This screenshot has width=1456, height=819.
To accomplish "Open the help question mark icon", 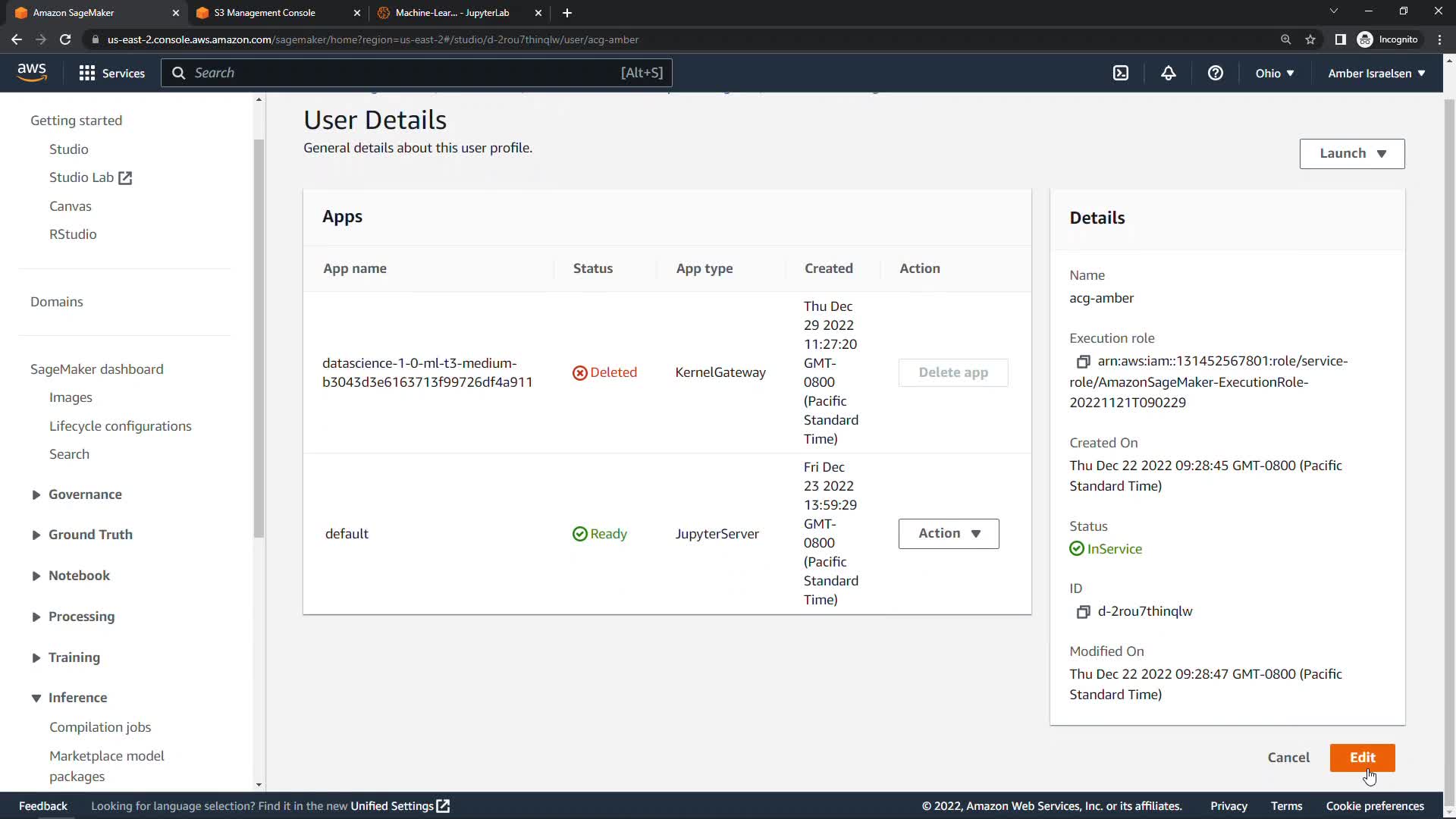I will pyautogui.click(x=1215, y=73).
